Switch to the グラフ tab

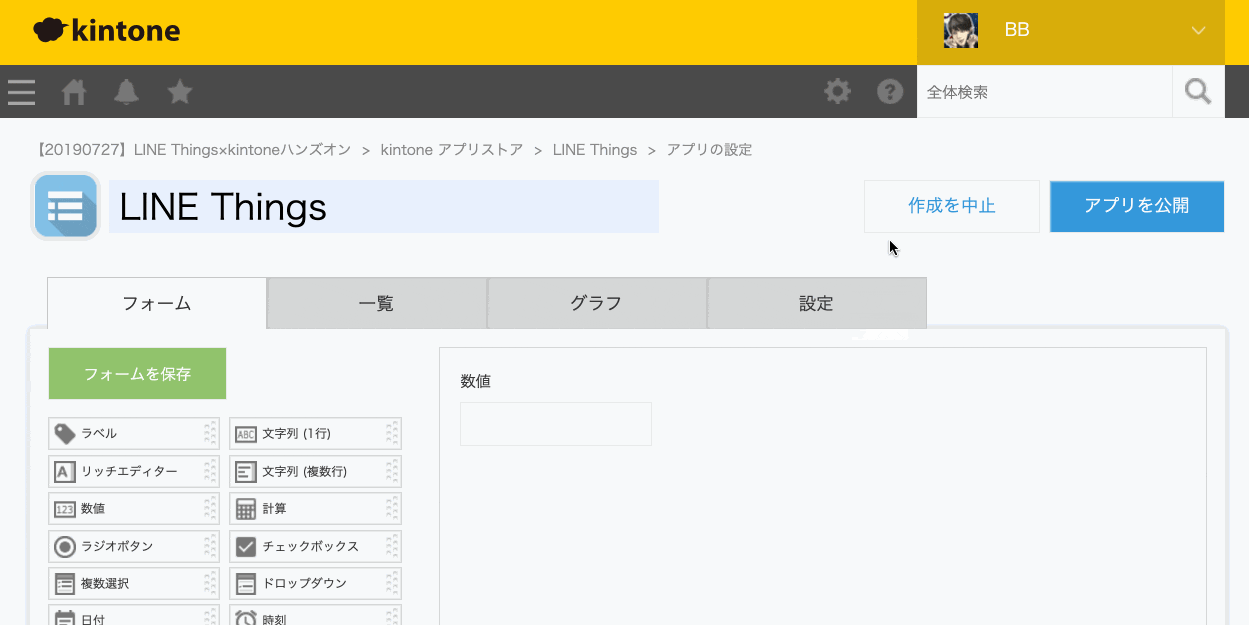(x=596, y=302)
